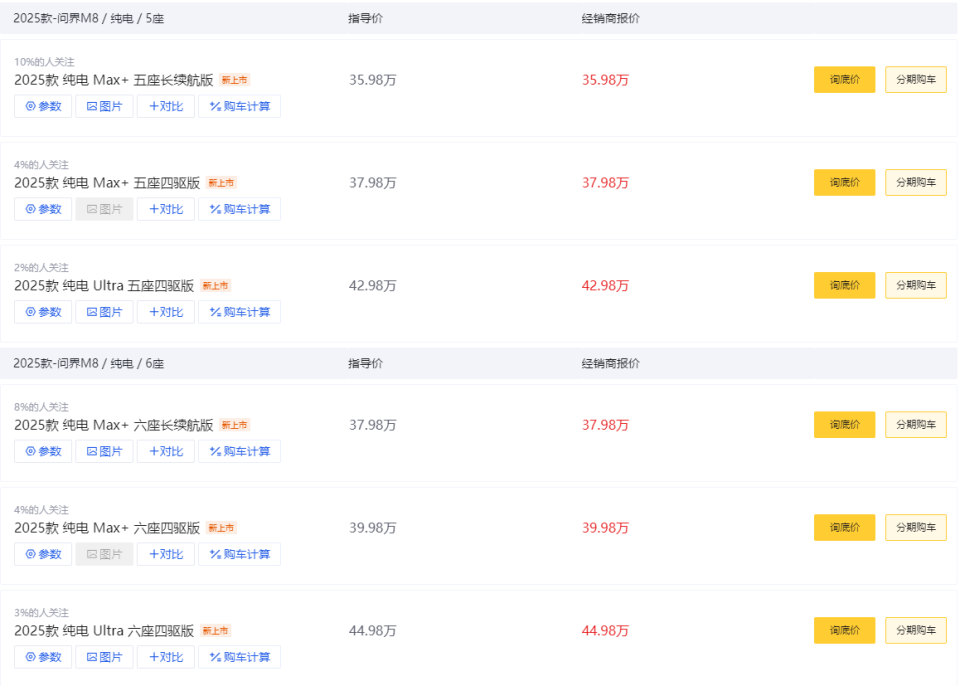
Task: Click red 37.98万 dealer price of Max+ 六座长续航版
Action: point(606,425)
